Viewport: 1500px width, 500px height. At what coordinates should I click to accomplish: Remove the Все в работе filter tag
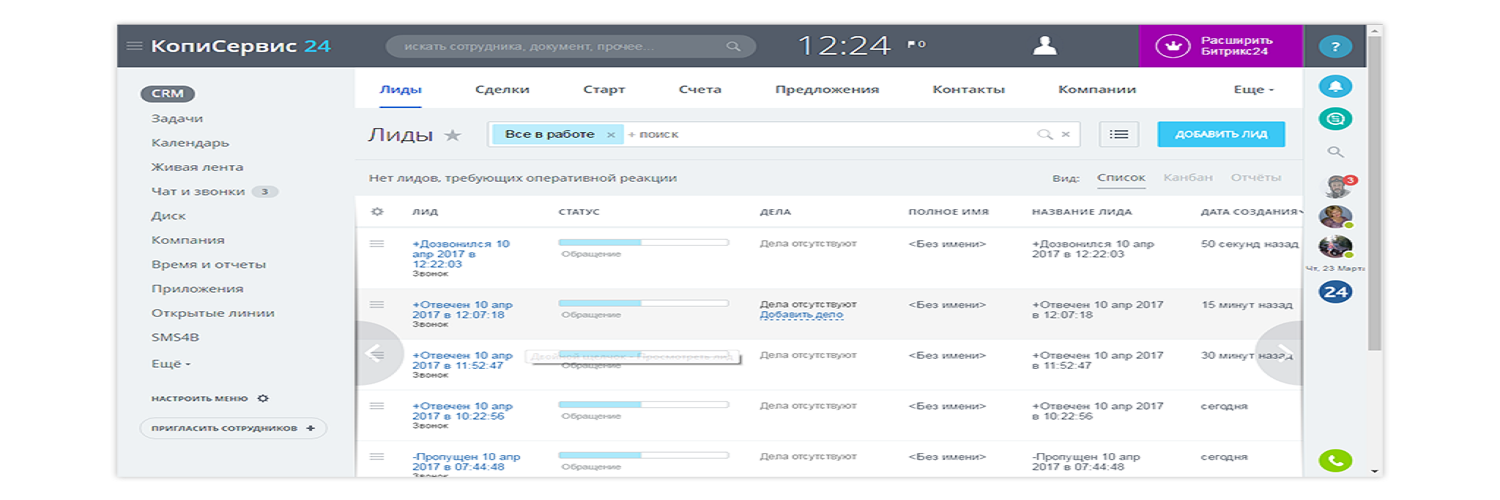pyautogui.click(x=610, y=134)
